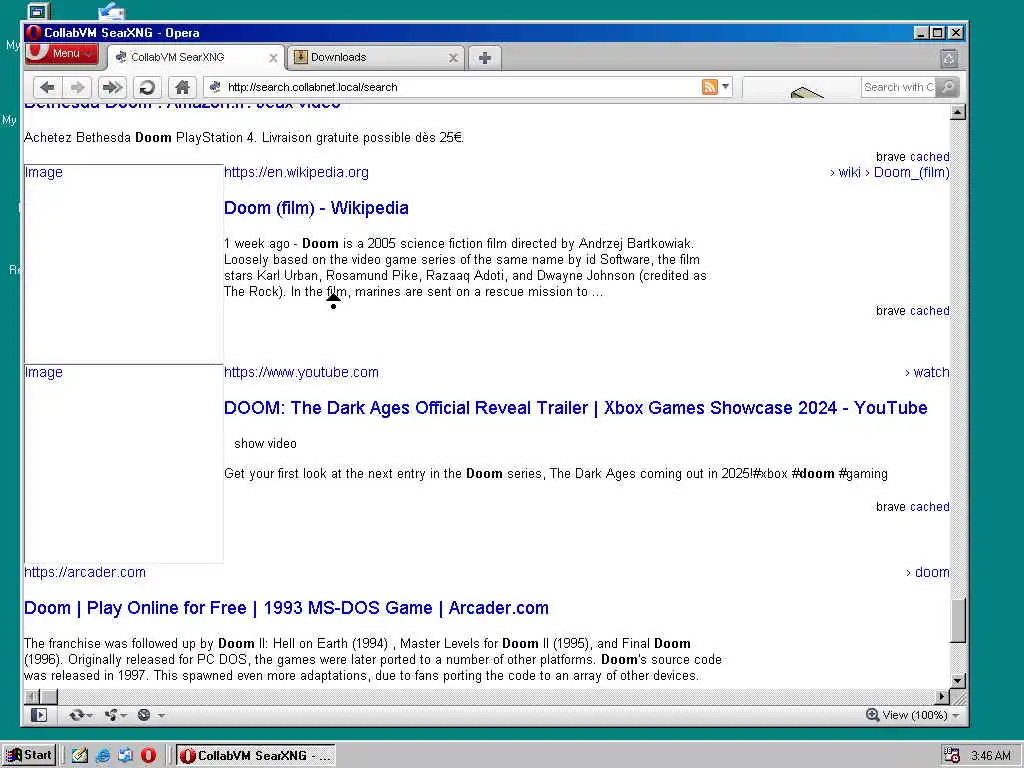This screenshot has height=768, width=1024.
Task: Click the horizontal scrollbar left arrow
Action: coord(31,697)
